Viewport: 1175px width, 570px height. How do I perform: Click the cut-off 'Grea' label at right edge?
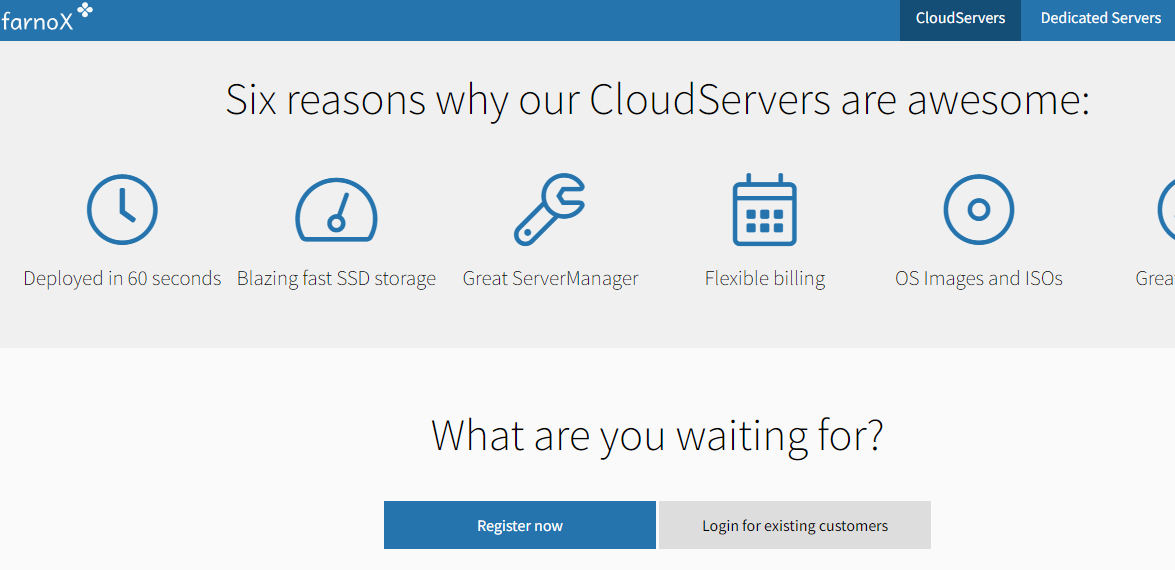point(1155,279)
